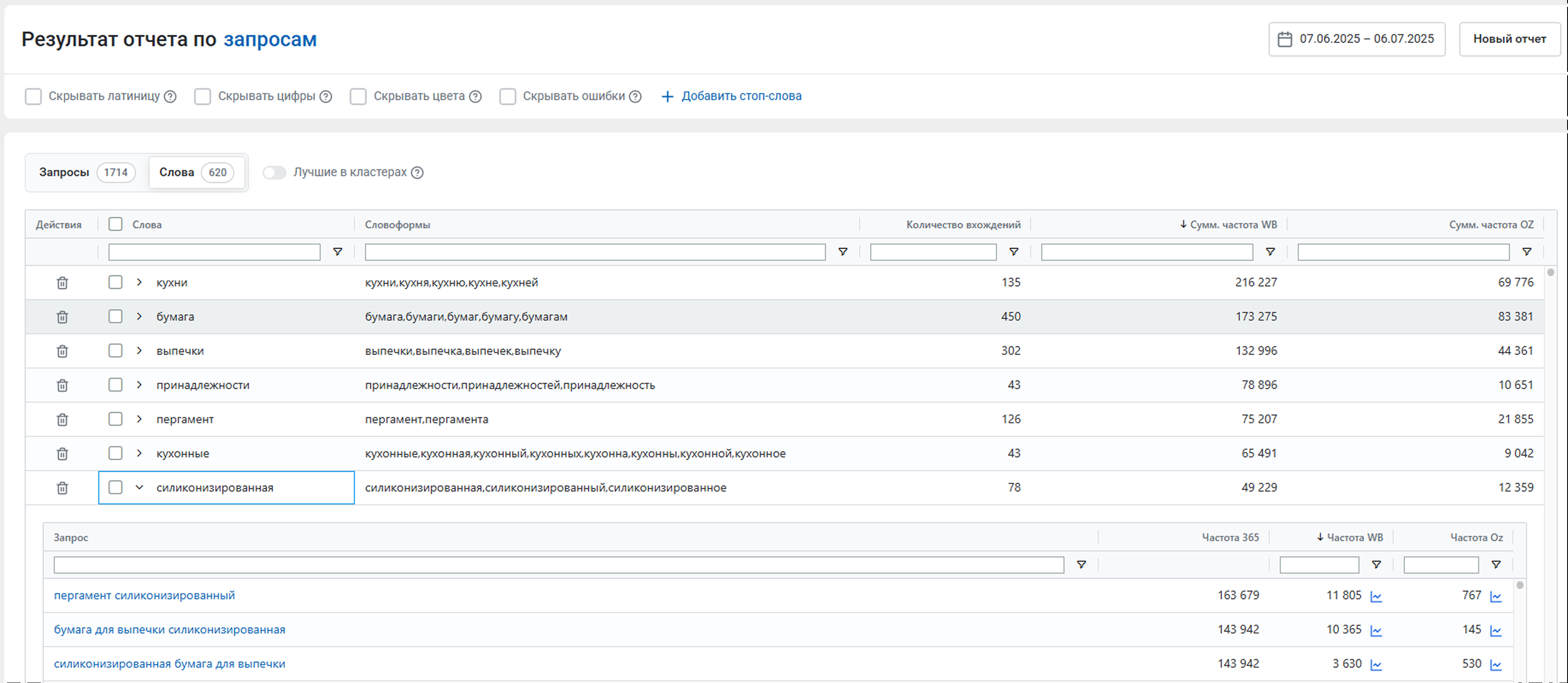Screen dimensions: 1568x683
Task: Expand the пергамент row
Action: (139, 418)
